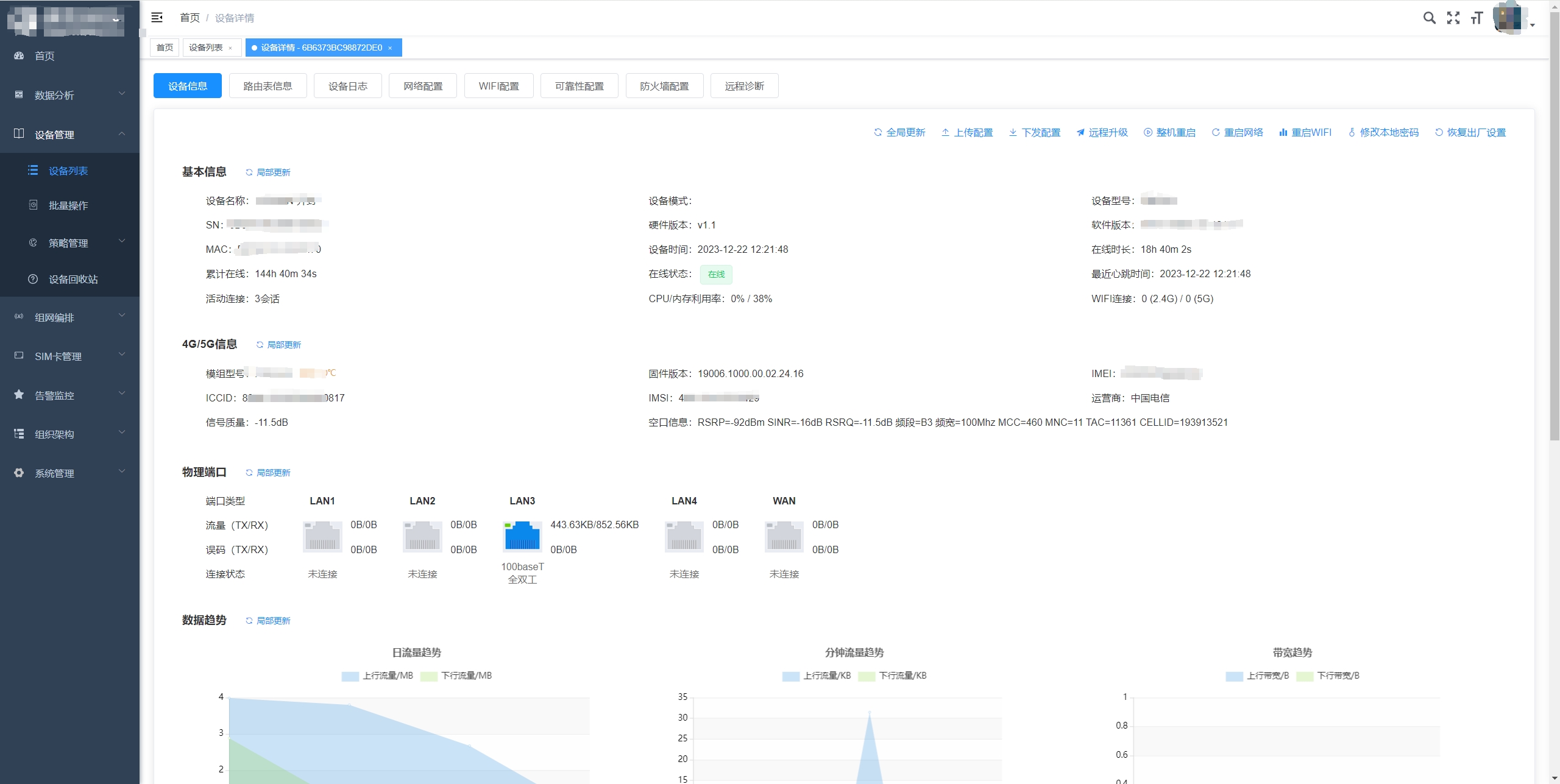The width and height of the screenshot is (1560, 784).
Task: Toggle 上行流量/MB legend swatch
Action: tap(350, 676)
